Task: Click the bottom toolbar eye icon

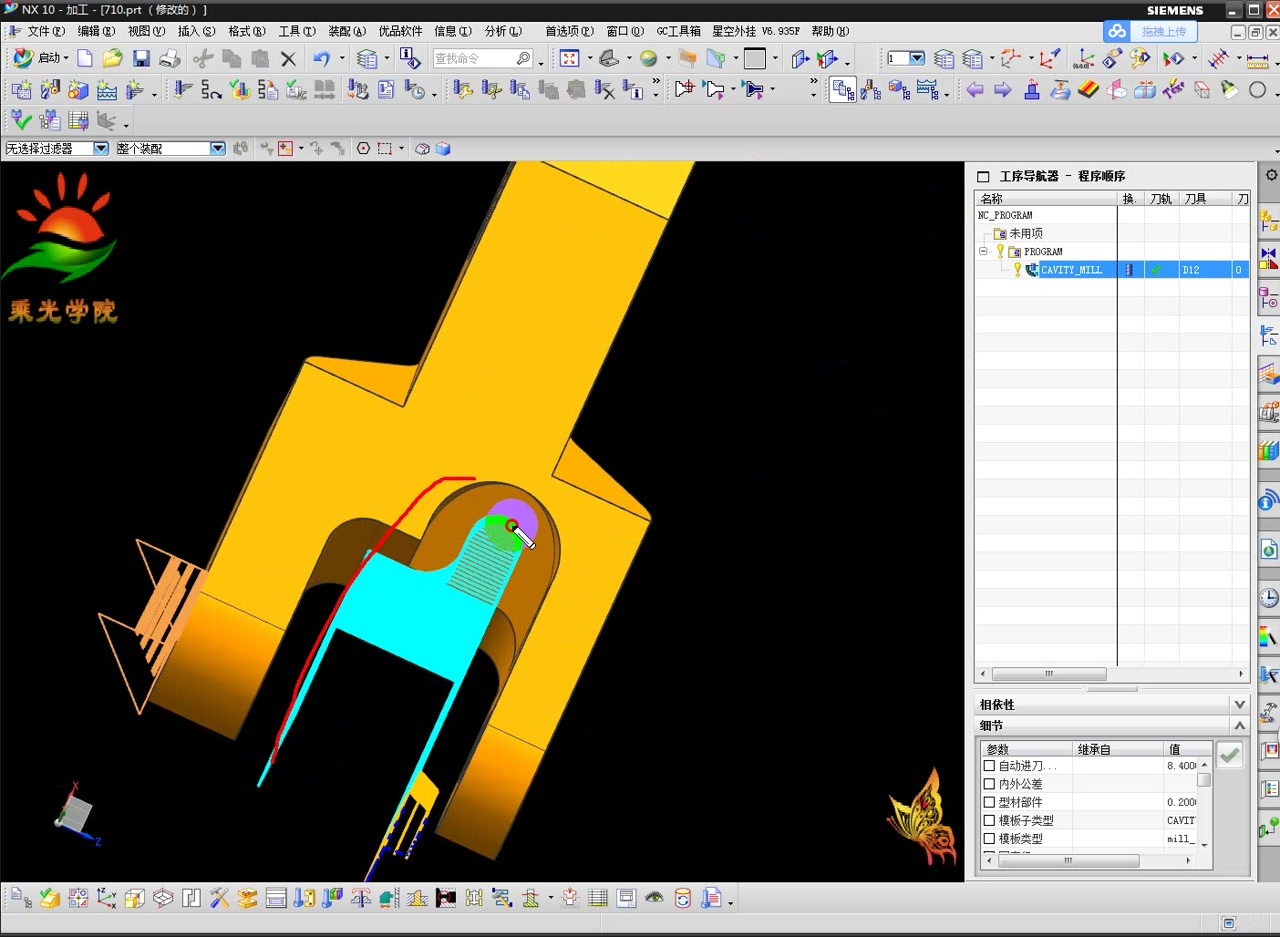Action: tap(654, 898)
